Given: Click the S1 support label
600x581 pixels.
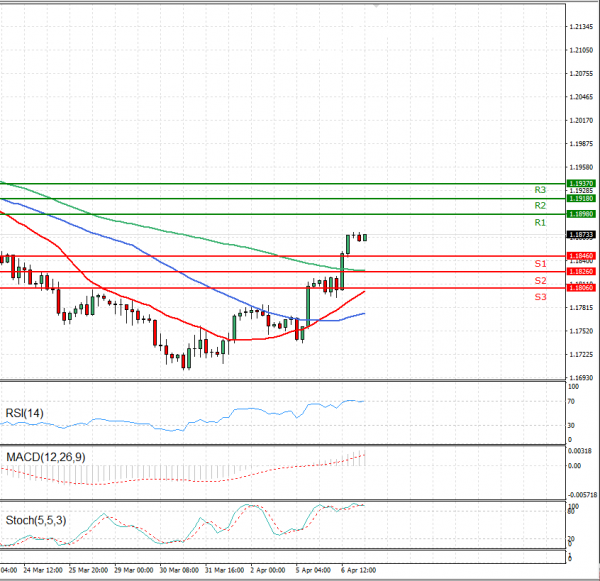Looking at the screenshot, I should coord(540,264).
